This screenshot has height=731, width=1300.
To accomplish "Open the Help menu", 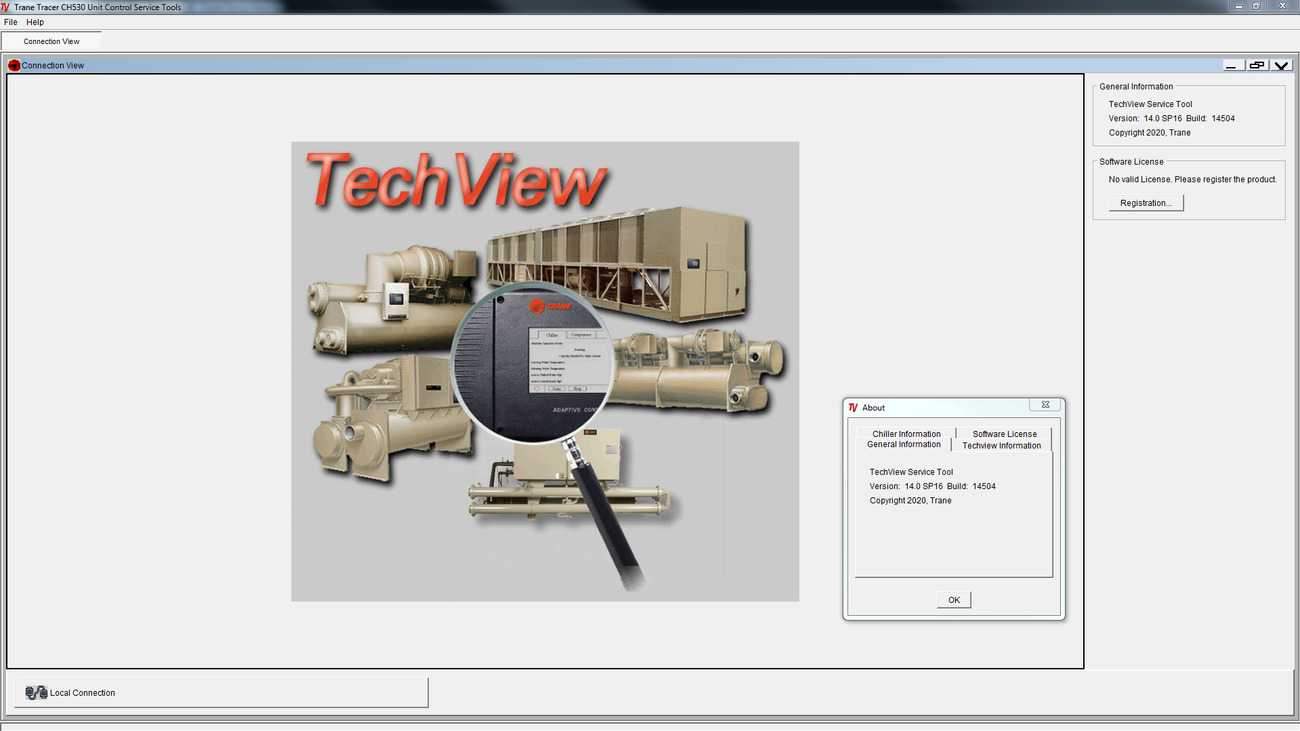I will (x=35, y=22).
